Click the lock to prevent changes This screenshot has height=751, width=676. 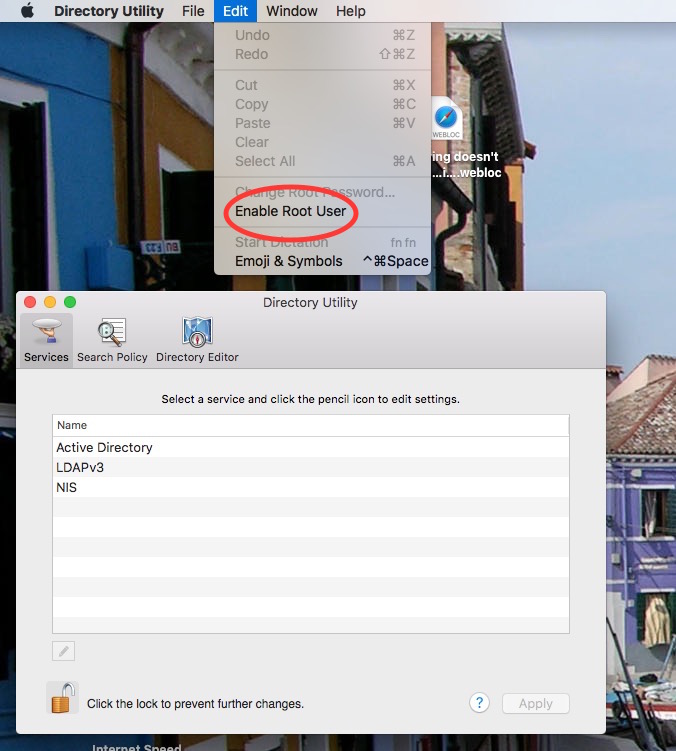pyautogui.click(x=63, y=698)
